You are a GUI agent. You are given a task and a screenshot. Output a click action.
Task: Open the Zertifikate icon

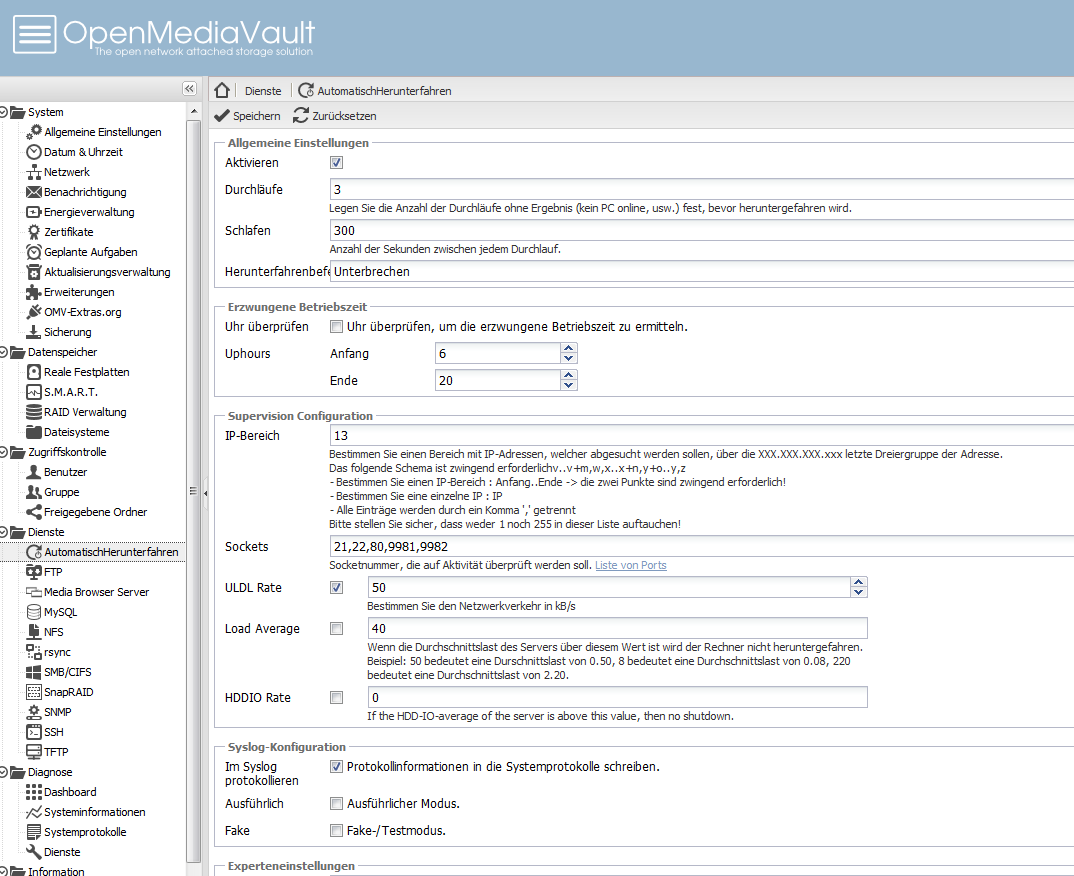click(34, 232)
